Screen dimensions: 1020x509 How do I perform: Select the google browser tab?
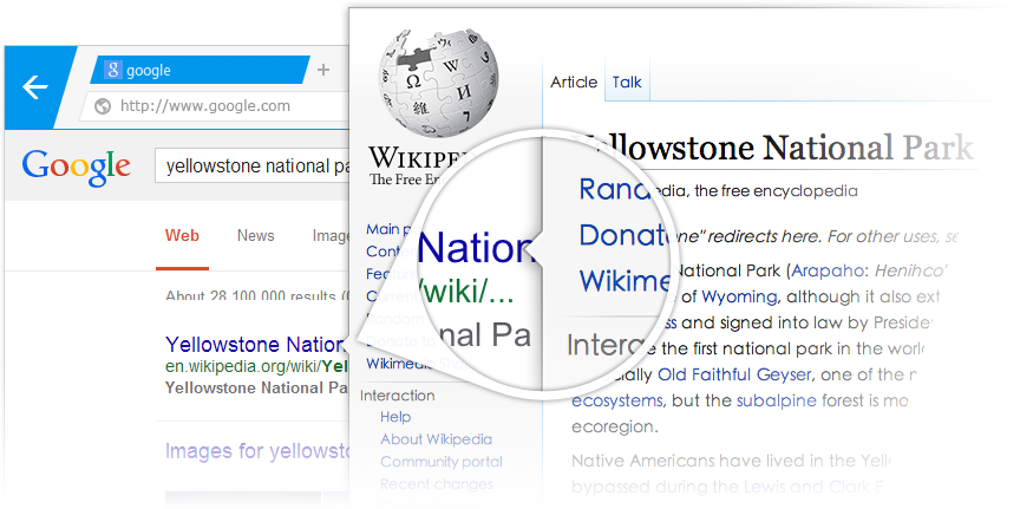point(198,70)
